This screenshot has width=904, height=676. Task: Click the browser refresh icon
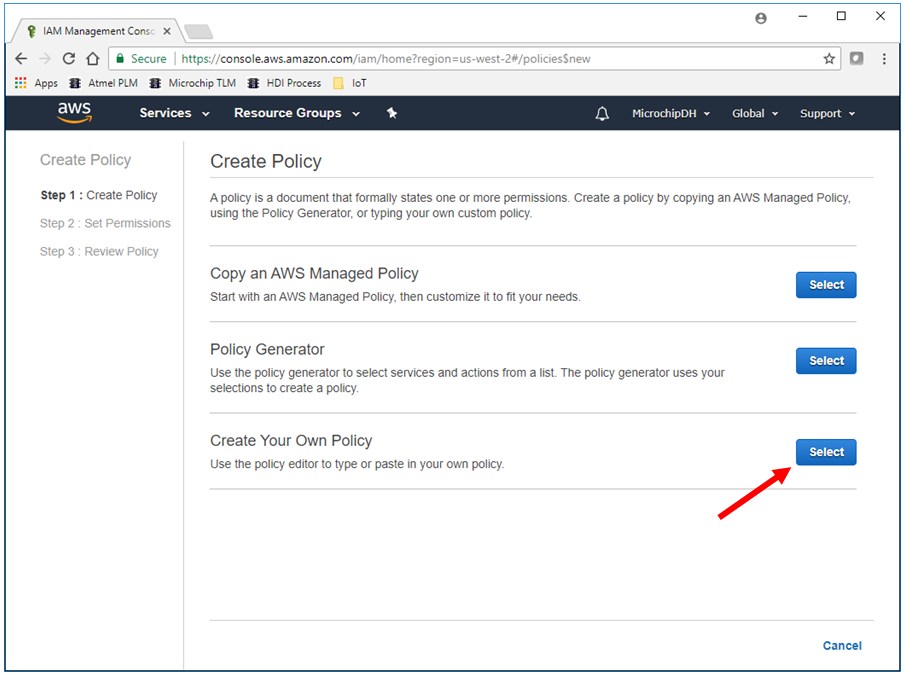click(x=67, y=59)
